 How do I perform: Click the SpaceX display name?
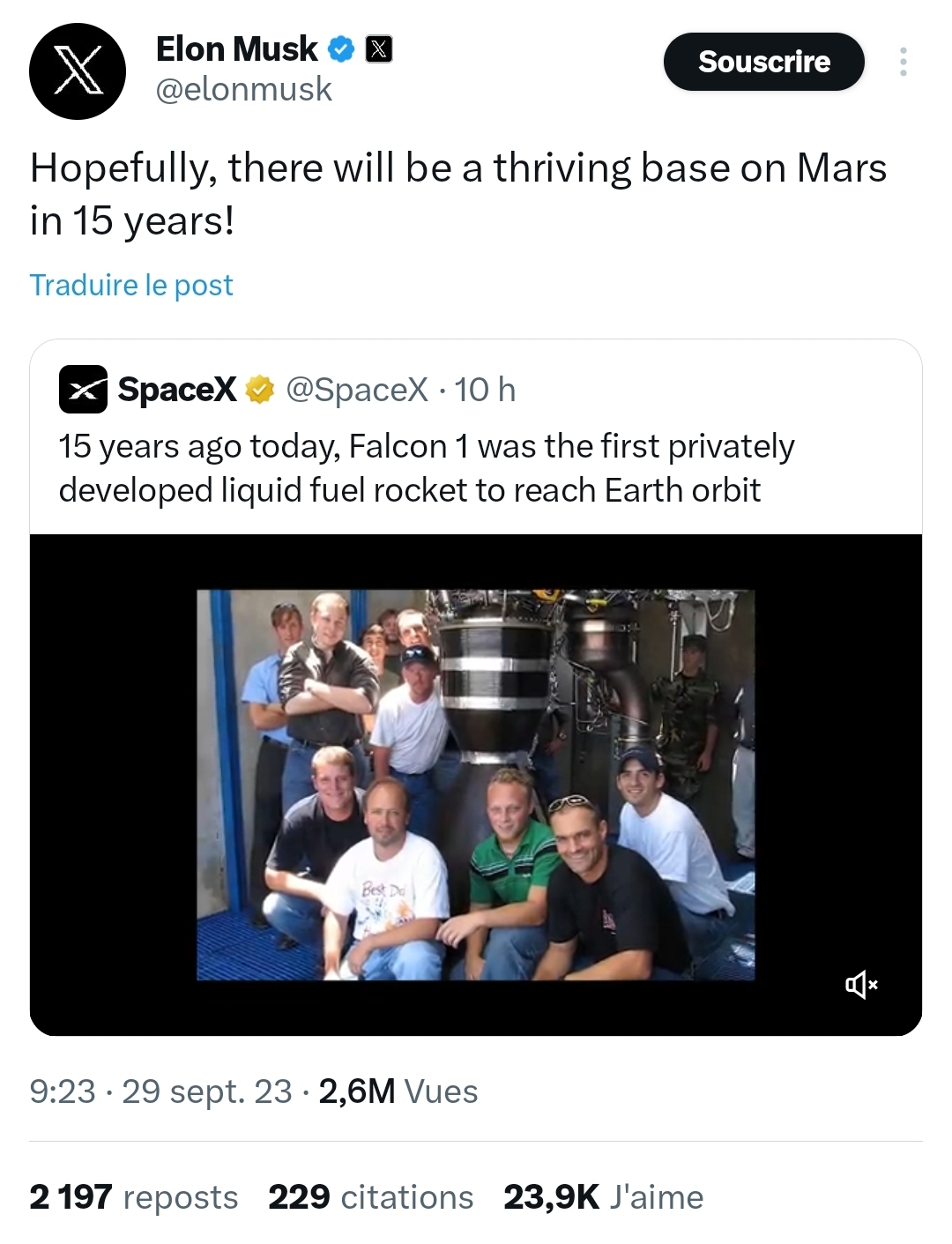coord(177,389)
